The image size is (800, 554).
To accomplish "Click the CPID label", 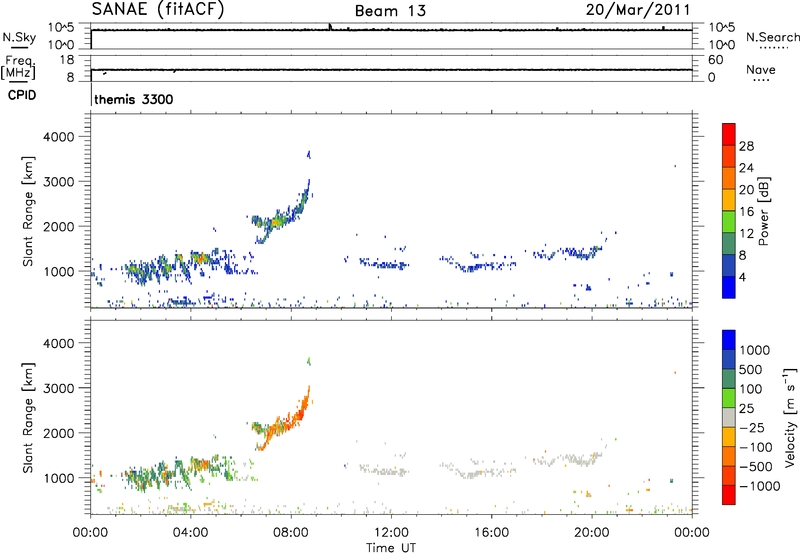I will [22, 95].
